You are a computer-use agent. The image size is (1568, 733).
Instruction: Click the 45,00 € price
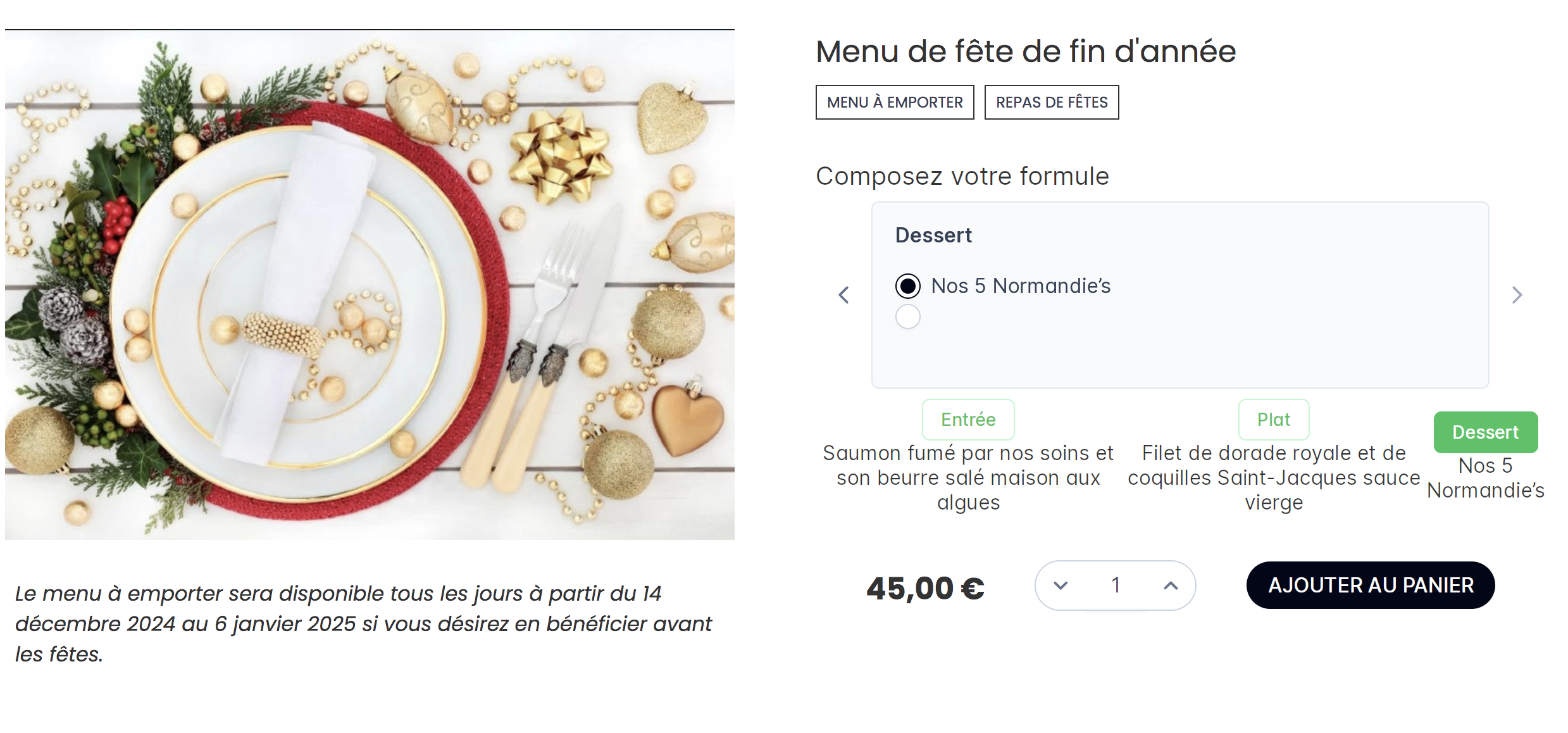(x=925, y=589)
